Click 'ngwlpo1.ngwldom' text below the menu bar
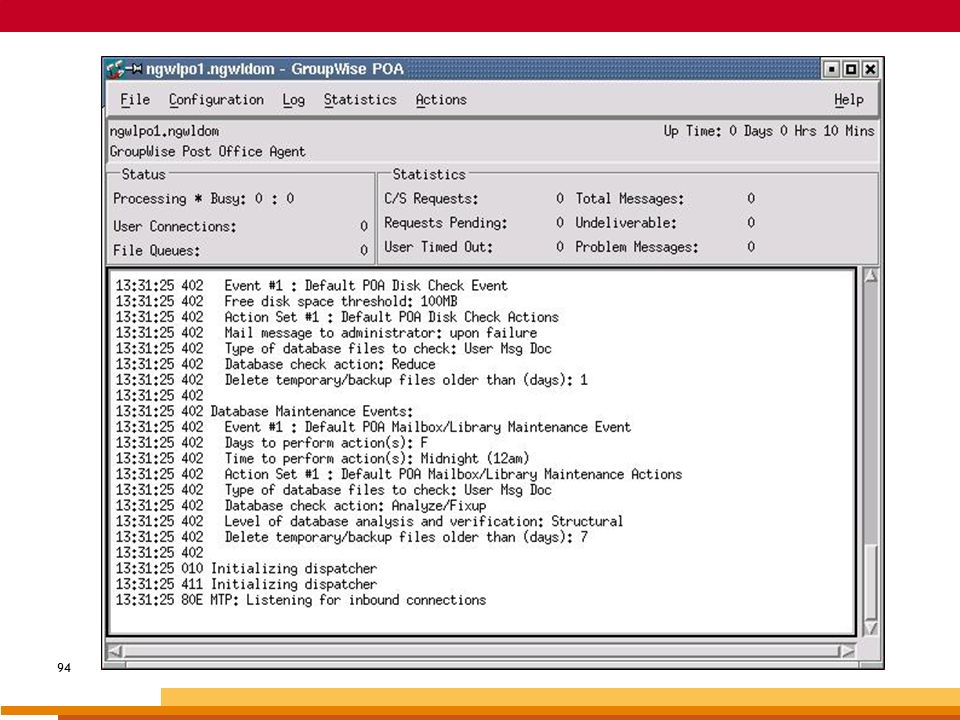 click(x=164, y=131)
